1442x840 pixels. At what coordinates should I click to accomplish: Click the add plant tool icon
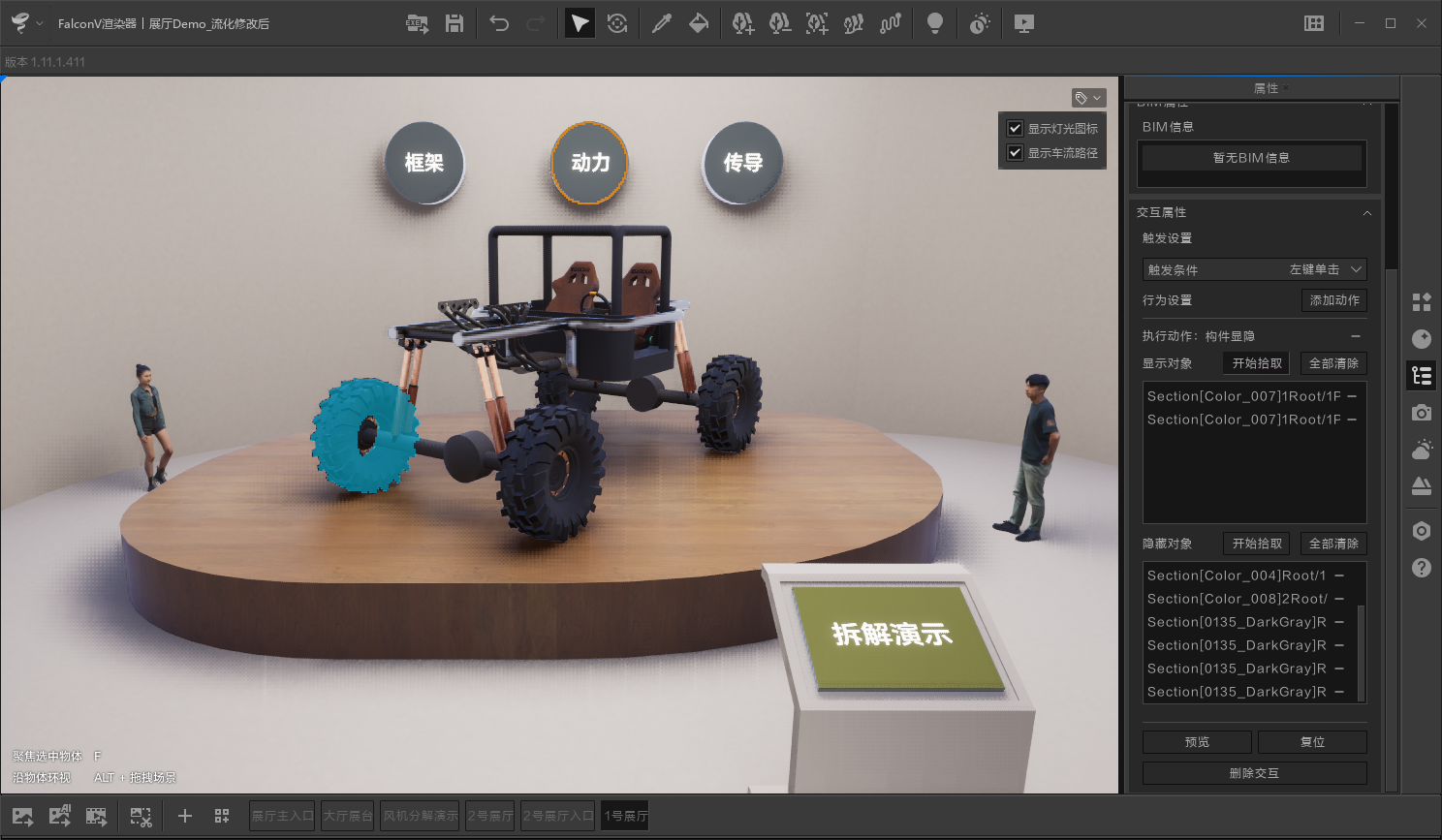coord(742,23)
